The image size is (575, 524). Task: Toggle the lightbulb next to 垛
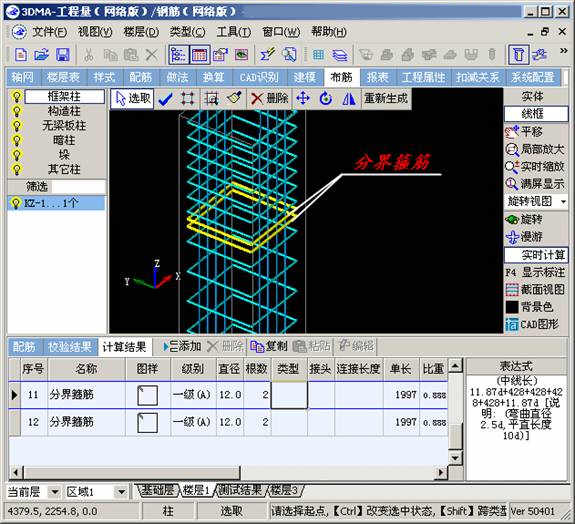[16, 155]
